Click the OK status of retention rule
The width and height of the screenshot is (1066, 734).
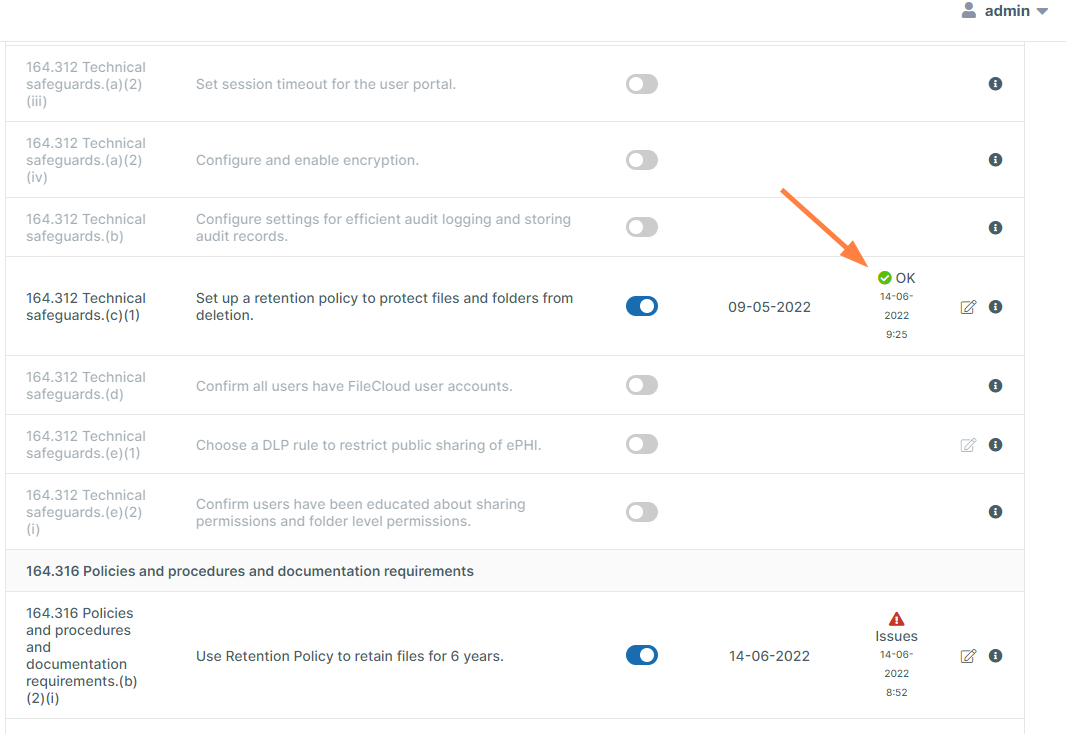[x=896, y=278]
